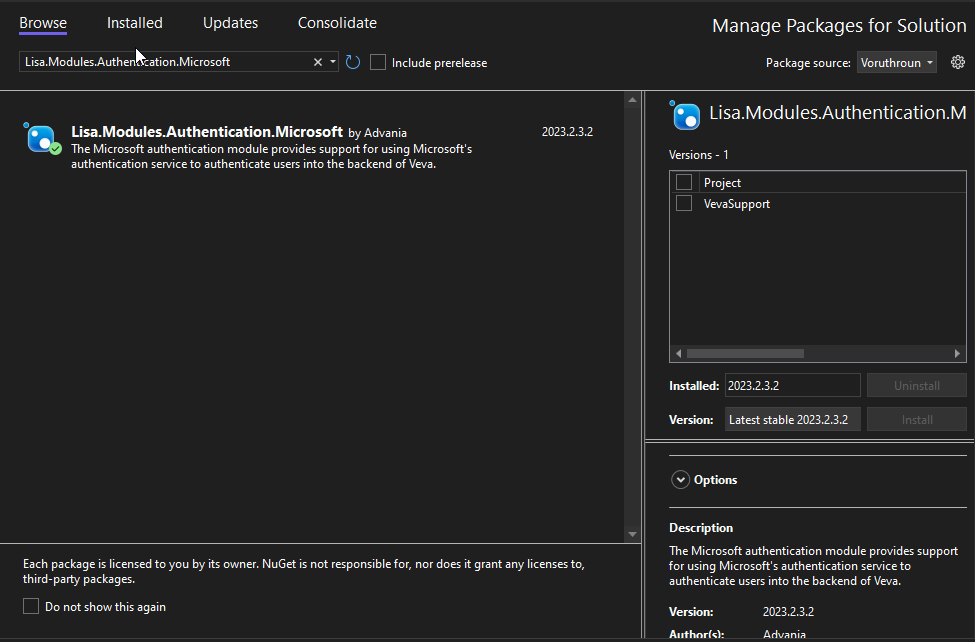Switch to the Updates tab
Image resolution: width=975 pixels, height=642 pixels.
pos(231,23)
